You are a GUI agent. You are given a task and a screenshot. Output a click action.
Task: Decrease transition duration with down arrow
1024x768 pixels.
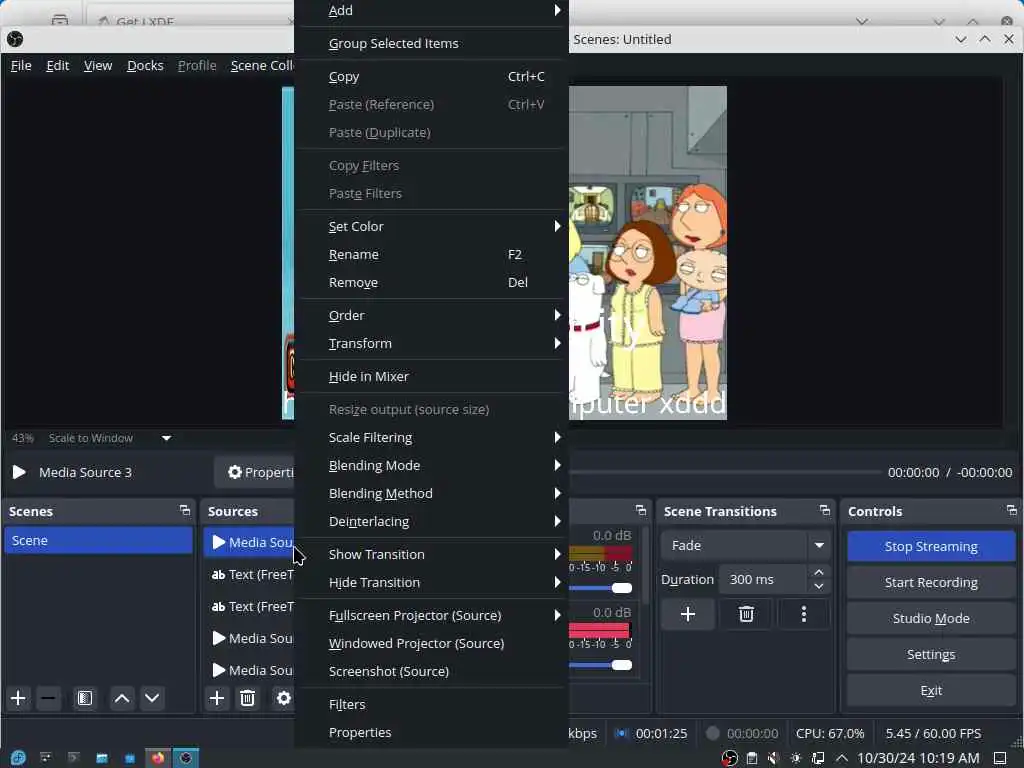tap(819, 586)
